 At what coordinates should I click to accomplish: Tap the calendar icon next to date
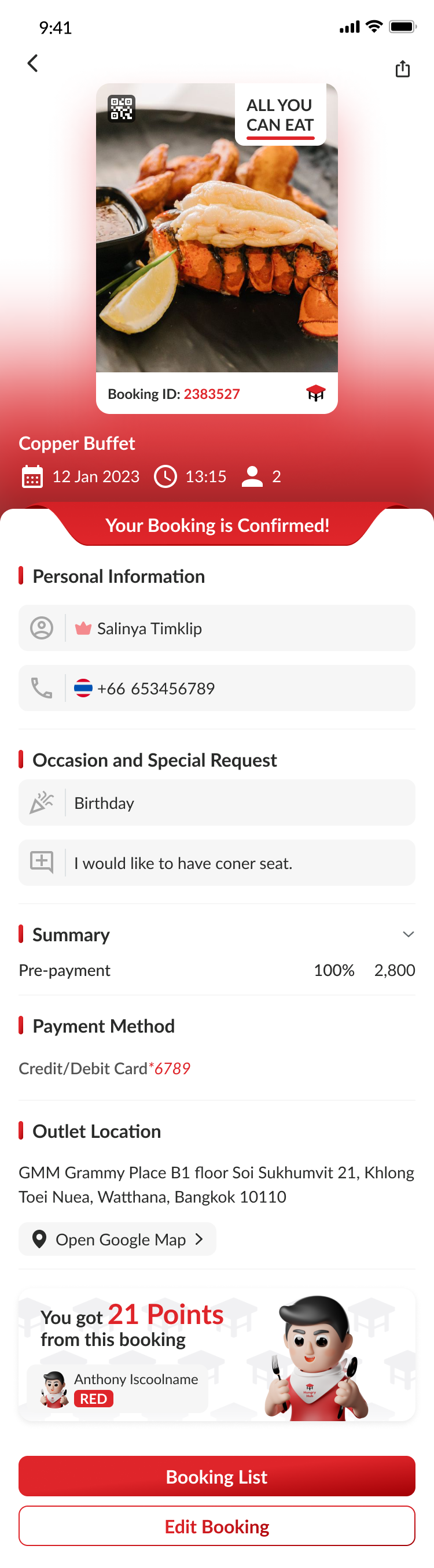(32, 476)
